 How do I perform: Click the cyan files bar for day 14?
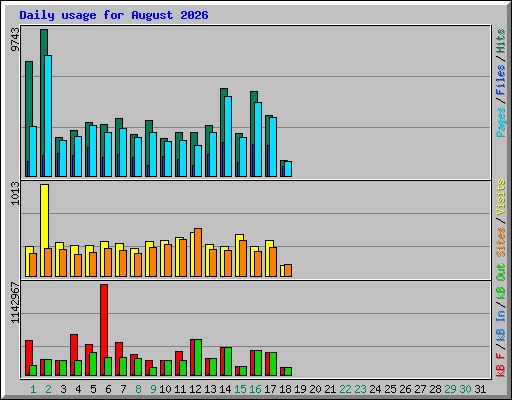[228, 136]
